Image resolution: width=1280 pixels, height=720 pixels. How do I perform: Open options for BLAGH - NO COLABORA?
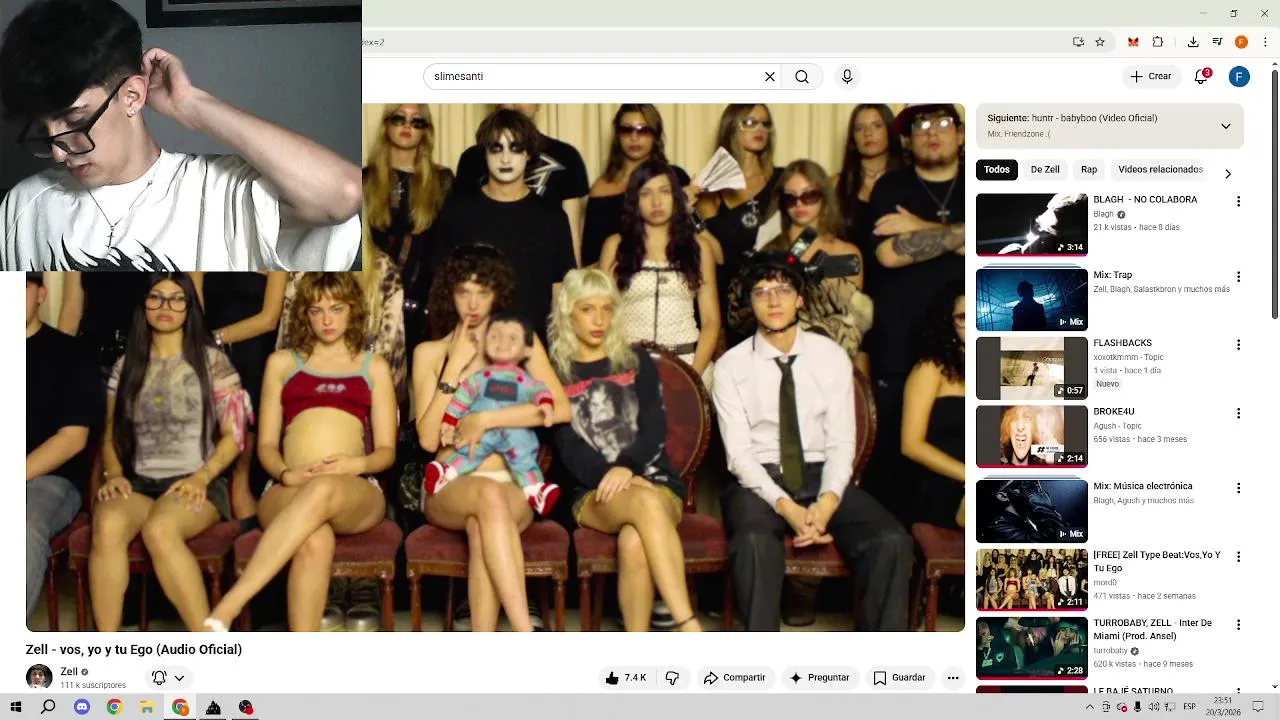[1238, 201]
